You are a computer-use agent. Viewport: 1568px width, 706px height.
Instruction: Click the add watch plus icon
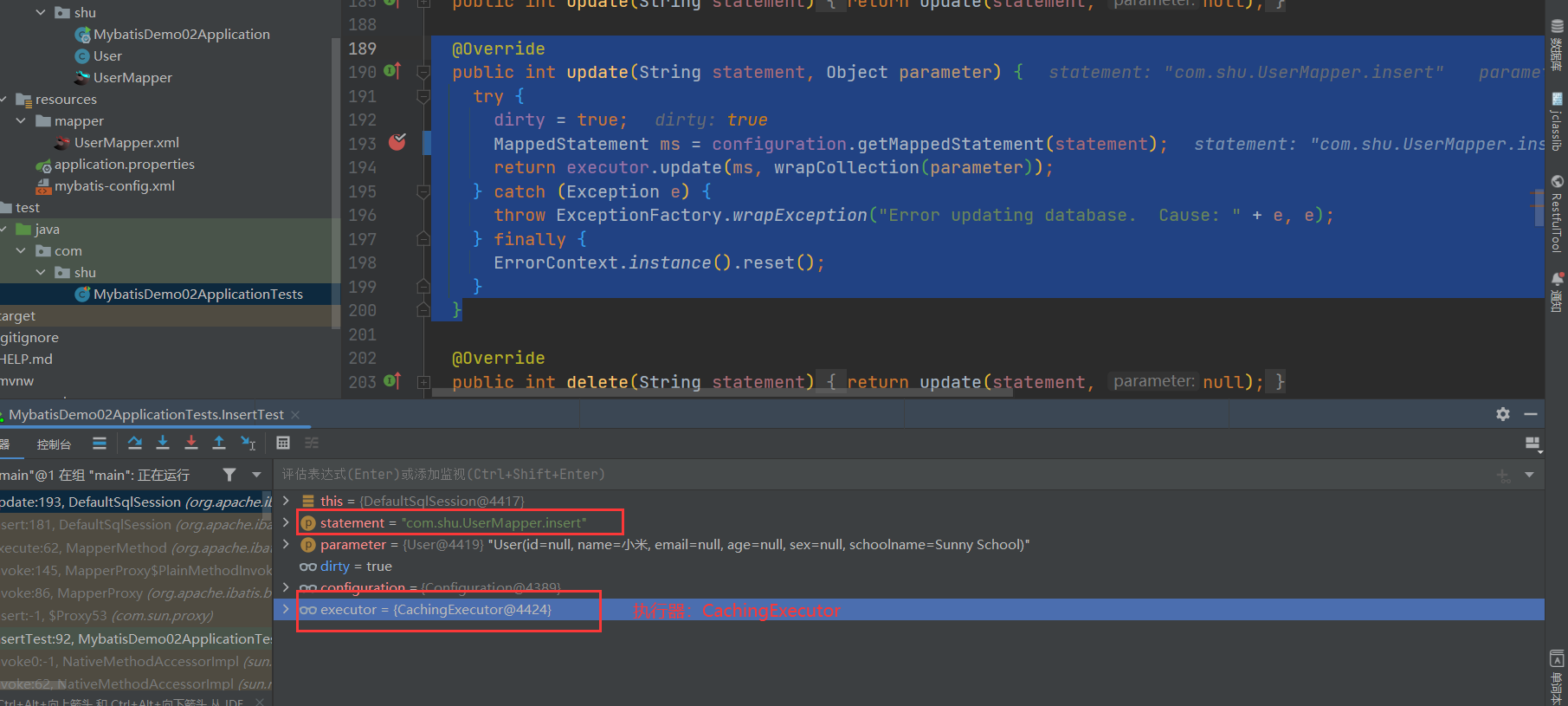point(1503,475)
